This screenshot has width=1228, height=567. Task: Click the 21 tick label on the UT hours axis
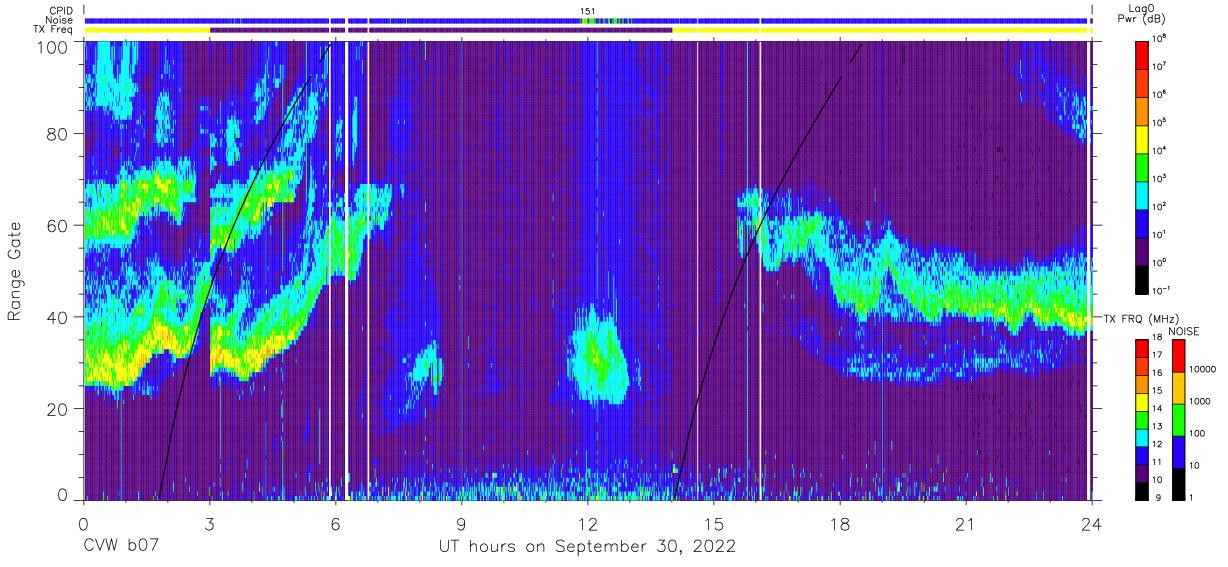point(966,524)
